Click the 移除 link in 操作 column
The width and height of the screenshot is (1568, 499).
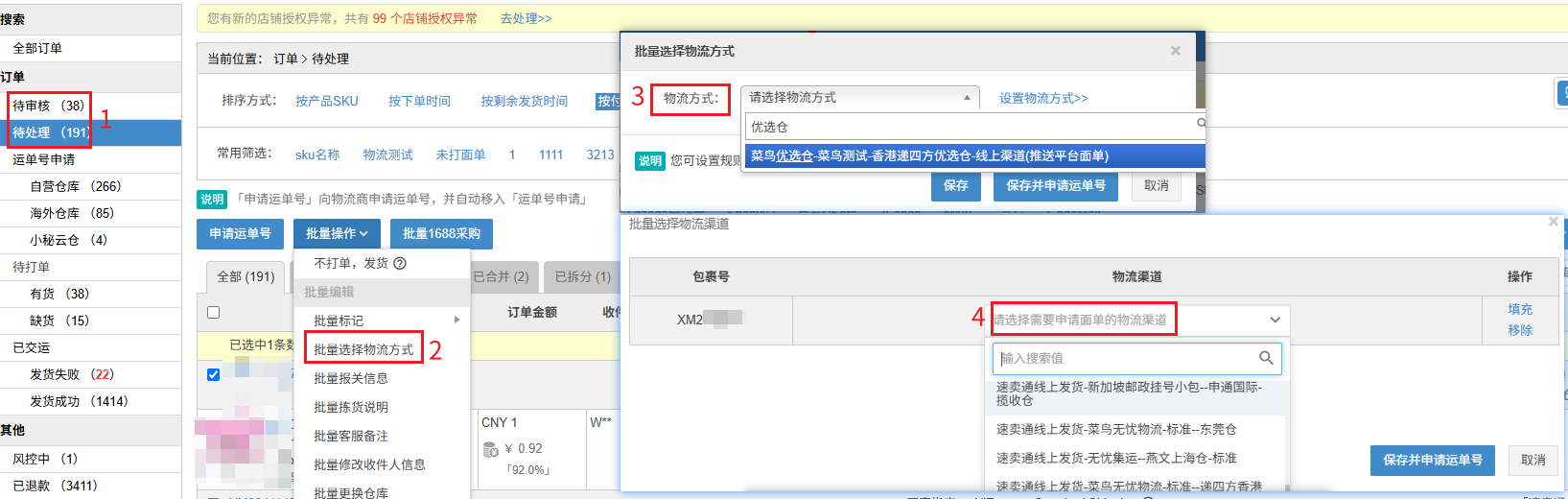pyautogui.click(x=1520, y=329)
